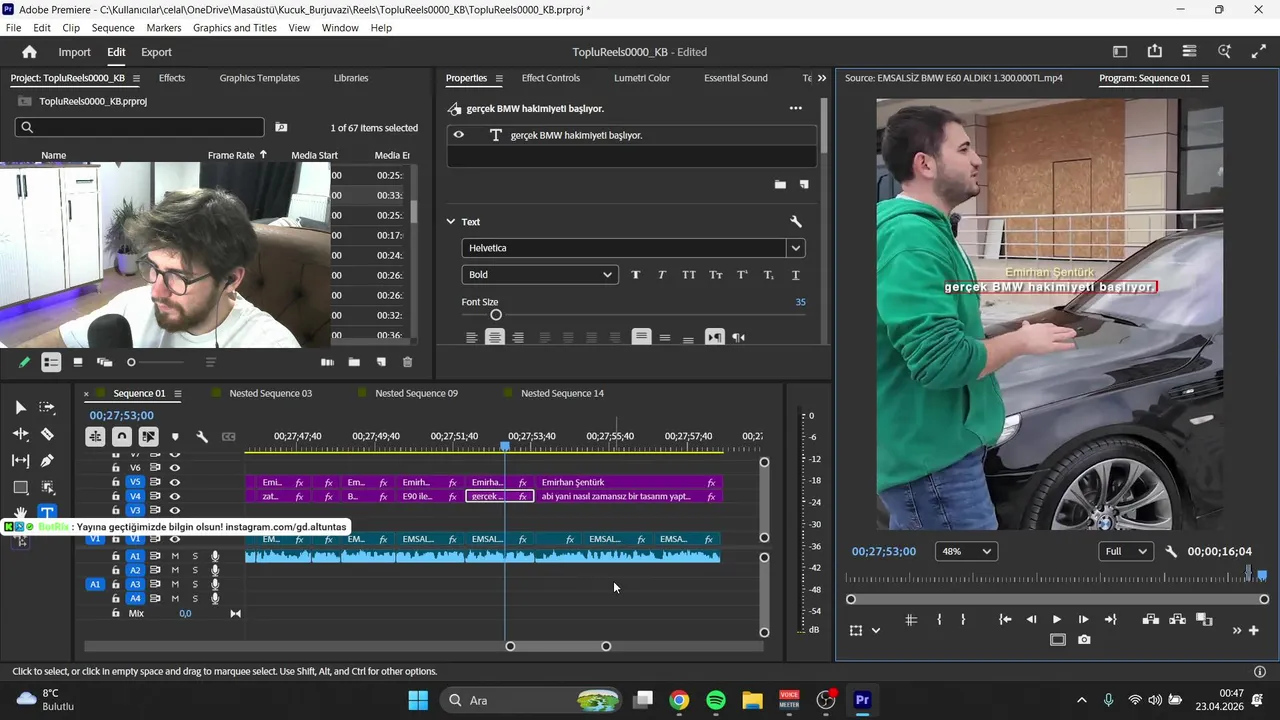Go to the Export workspace
The height and width of the screenshot is (720, 1280).
(x=156, y=52)
